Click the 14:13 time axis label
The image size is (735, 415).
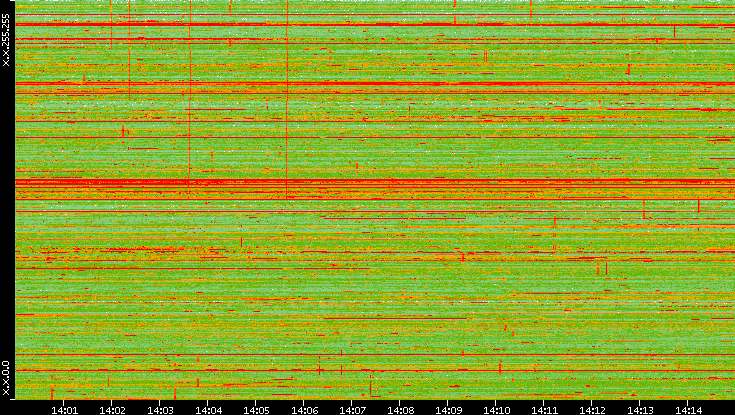click(640, 410)
